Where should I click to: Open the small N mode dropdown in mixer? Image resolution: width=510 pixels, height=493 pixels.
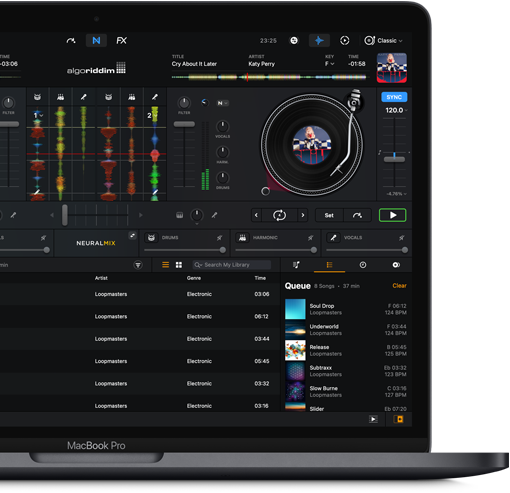[x=222, y=103]
